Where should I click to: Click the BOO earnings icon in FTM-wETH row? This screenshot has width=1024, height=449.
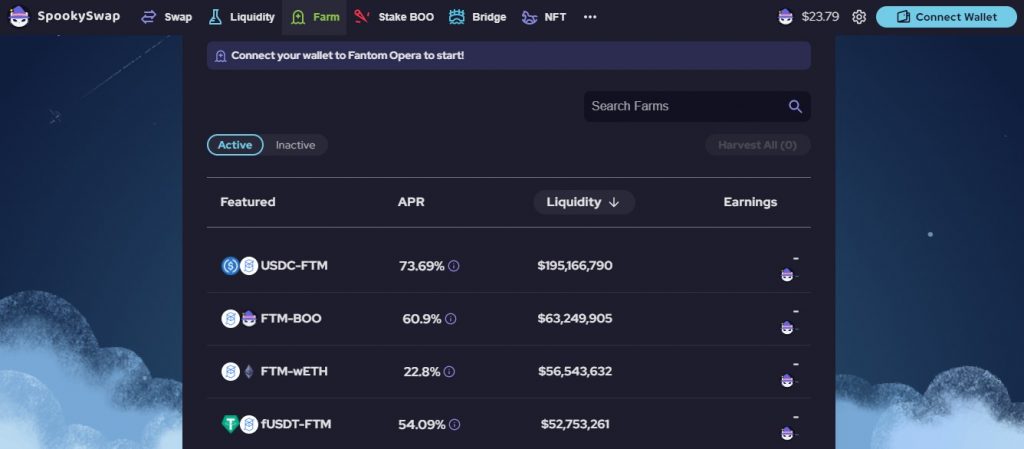pyautogui.click(x=787, y=380)
